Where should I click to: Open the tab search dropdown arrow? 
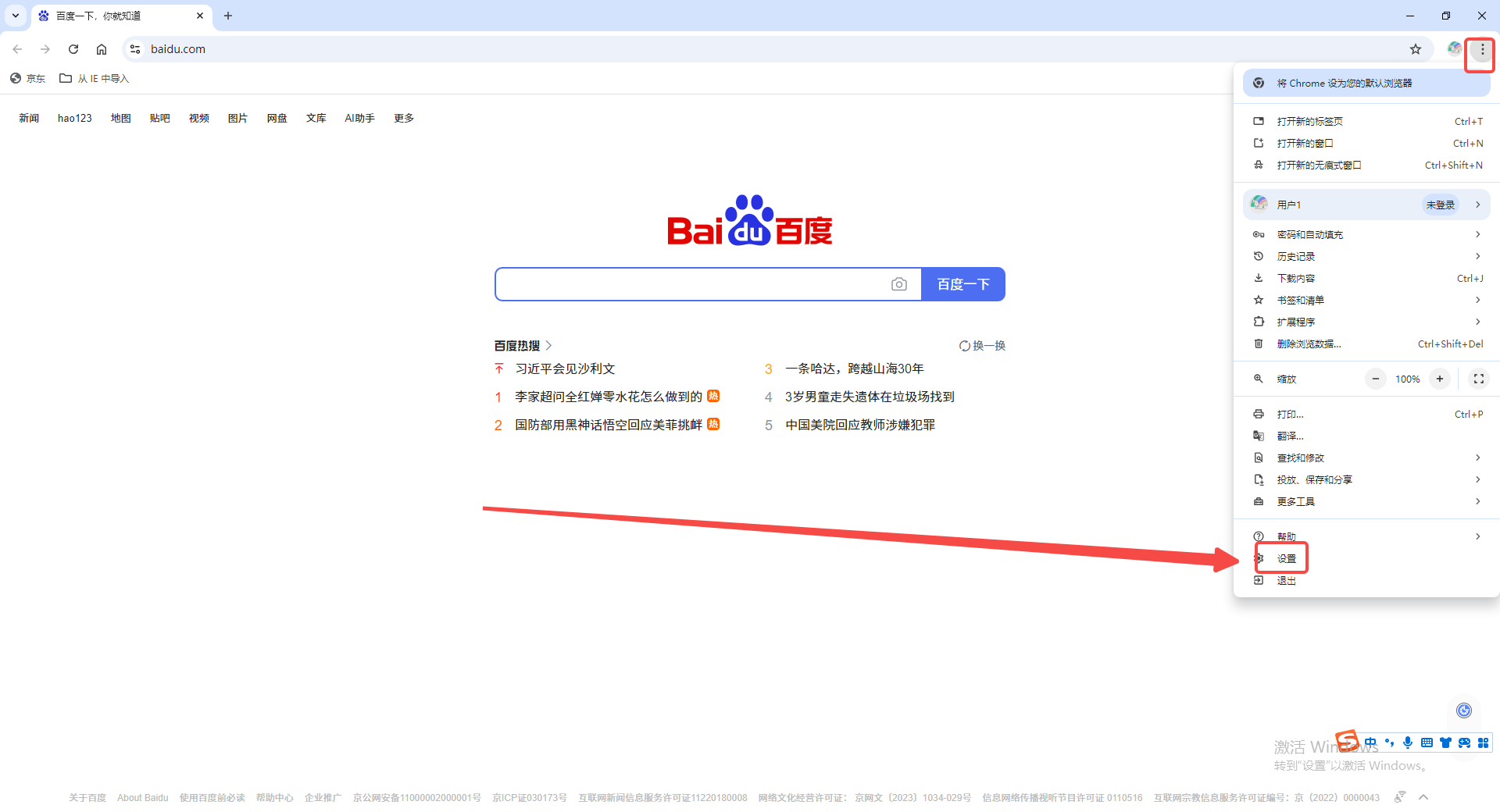(x=16, y=16)
